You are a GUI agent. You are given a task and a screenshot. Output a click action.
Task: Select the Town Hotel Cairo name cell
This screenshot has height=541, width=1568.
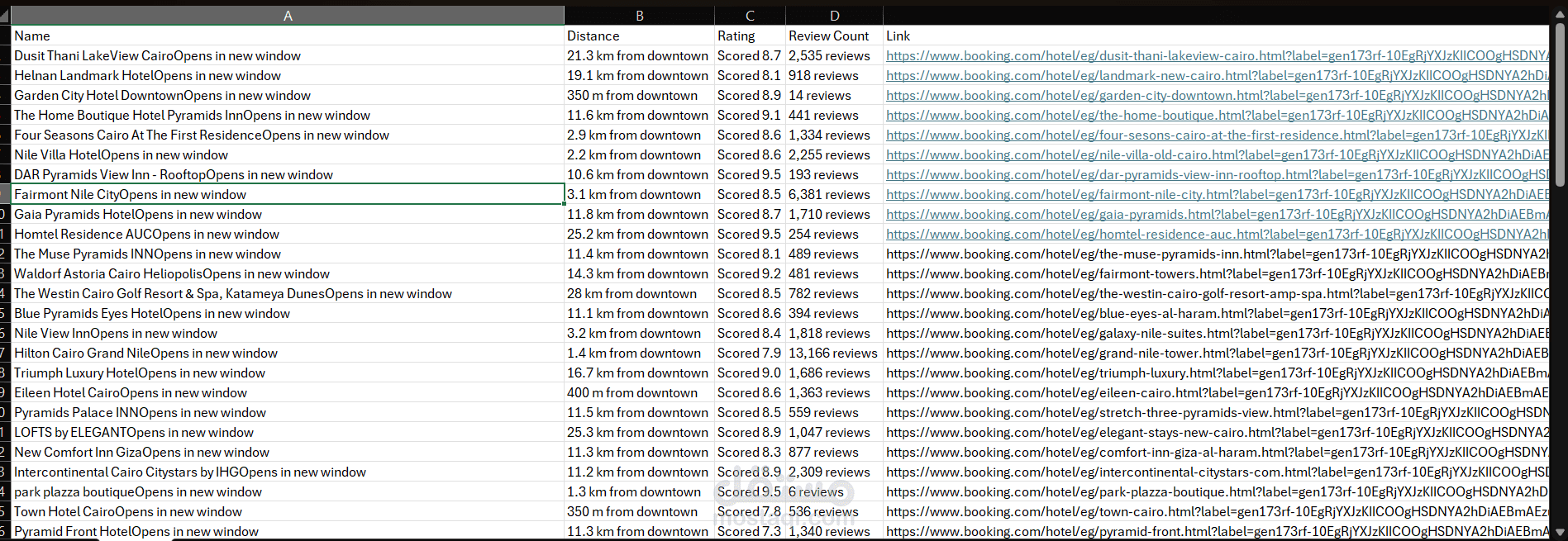click(x=288, y=511)
